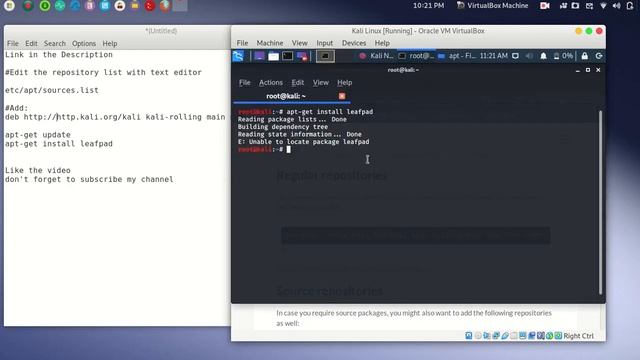Click the VirtualBox Machine item in top bar
Viewport: 640px width, 360px height.
tap(492, 6)
